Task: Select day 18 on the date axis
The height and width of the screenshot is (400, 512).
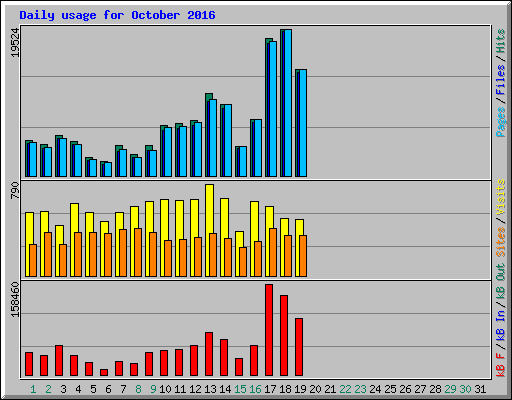Action: [285, 389]
